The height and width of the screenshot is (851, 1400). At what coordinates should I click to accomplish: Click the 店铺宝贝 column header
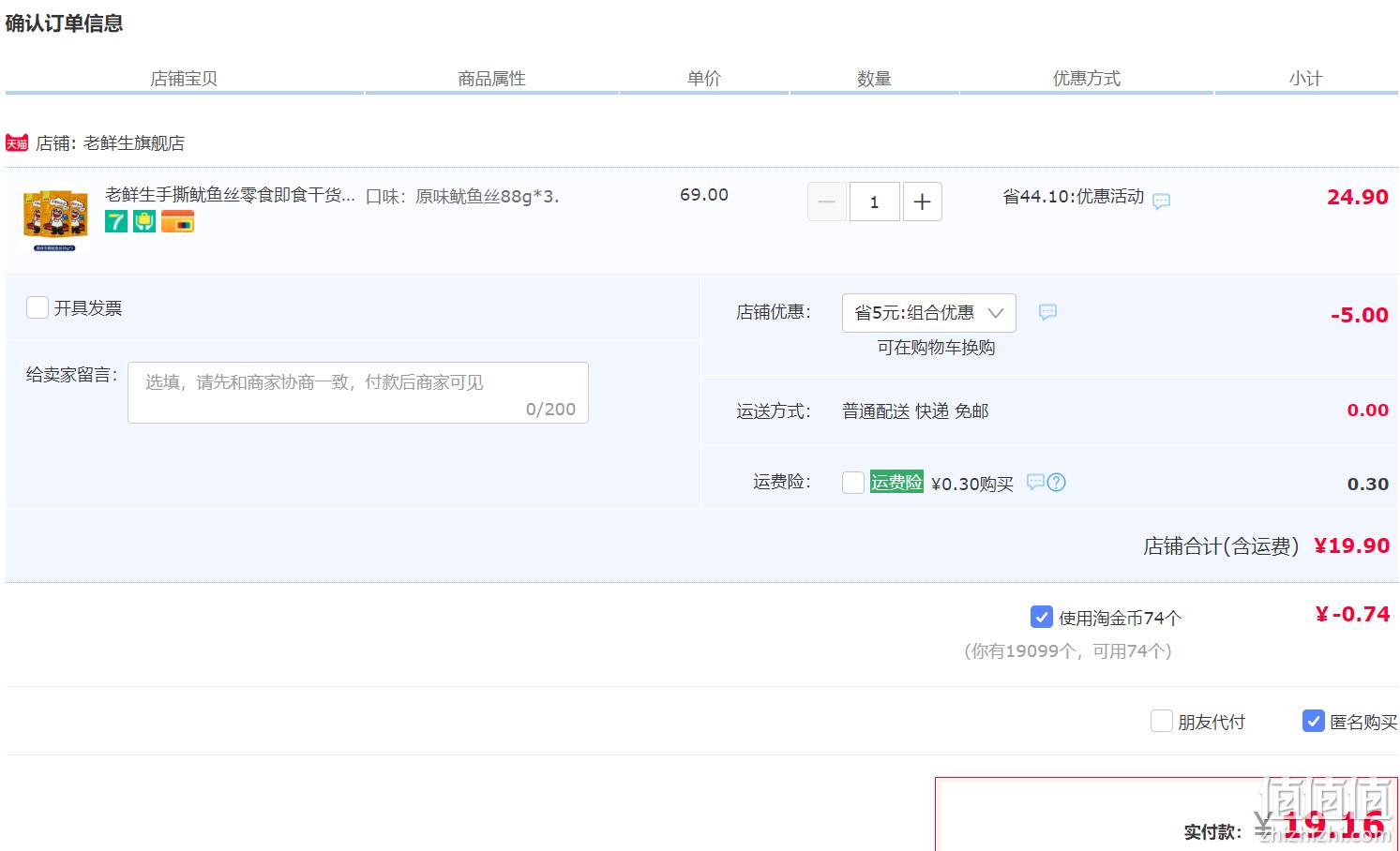[x=184, y=79]
